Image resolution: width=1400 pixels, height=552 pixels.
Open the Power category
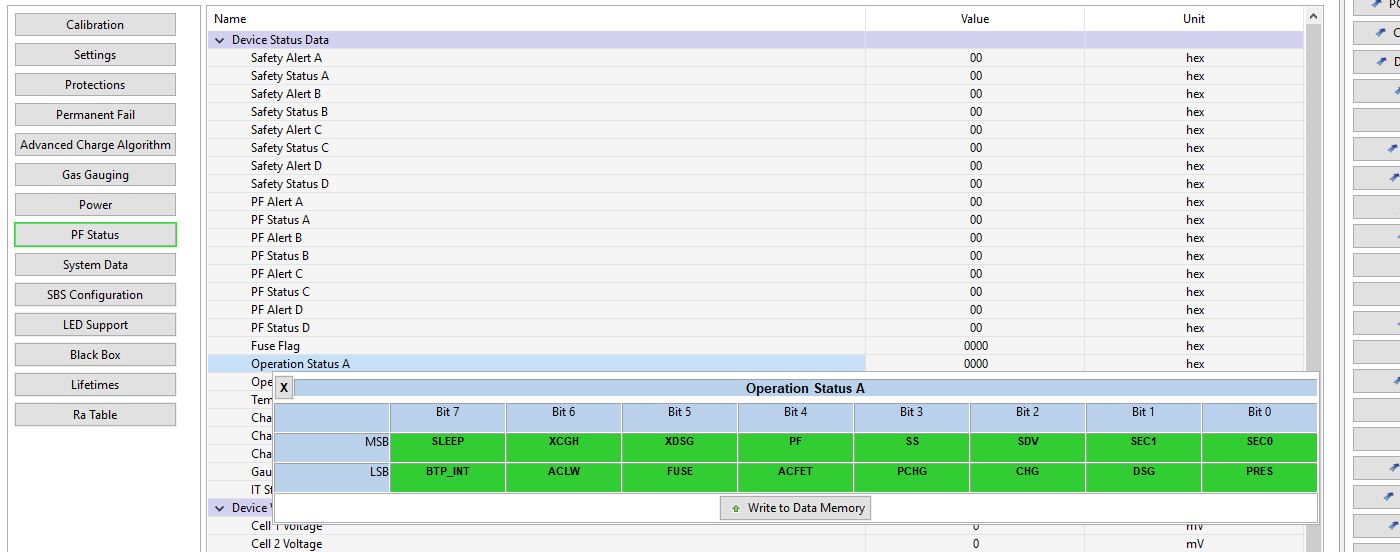coord(95,205)
